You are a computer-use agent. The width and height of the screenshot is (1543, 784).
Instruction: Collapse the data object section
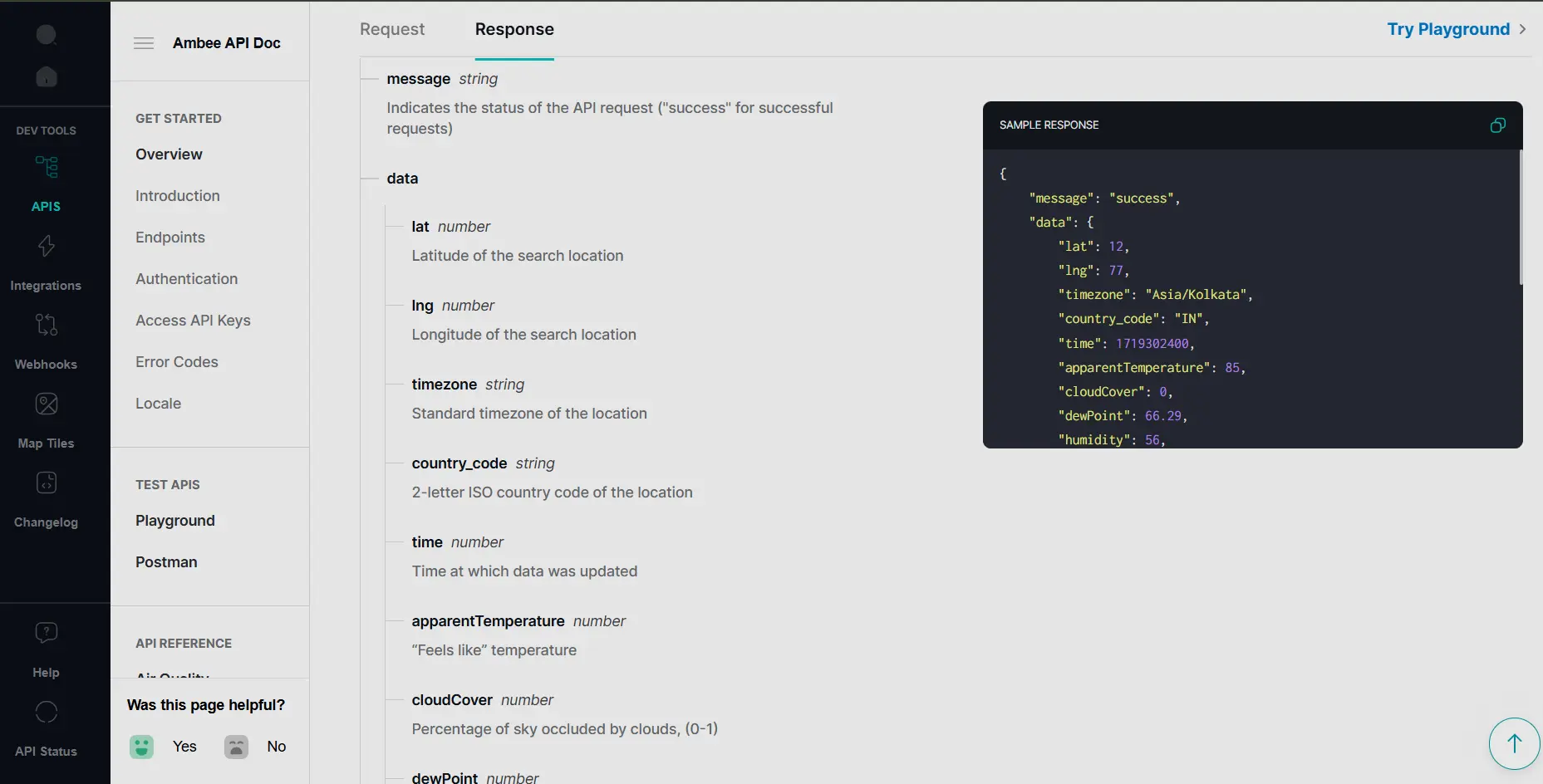[370, 179]
